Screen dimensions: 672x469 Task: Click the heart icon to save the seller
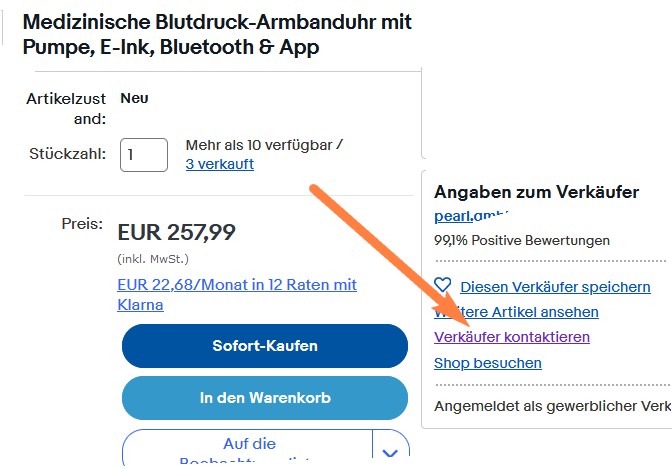443,285
